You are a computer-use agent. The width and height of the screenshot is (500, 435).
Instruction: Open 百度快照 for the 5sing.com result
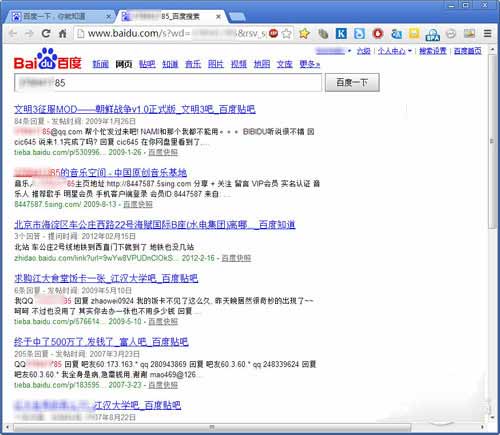point(138,204)
